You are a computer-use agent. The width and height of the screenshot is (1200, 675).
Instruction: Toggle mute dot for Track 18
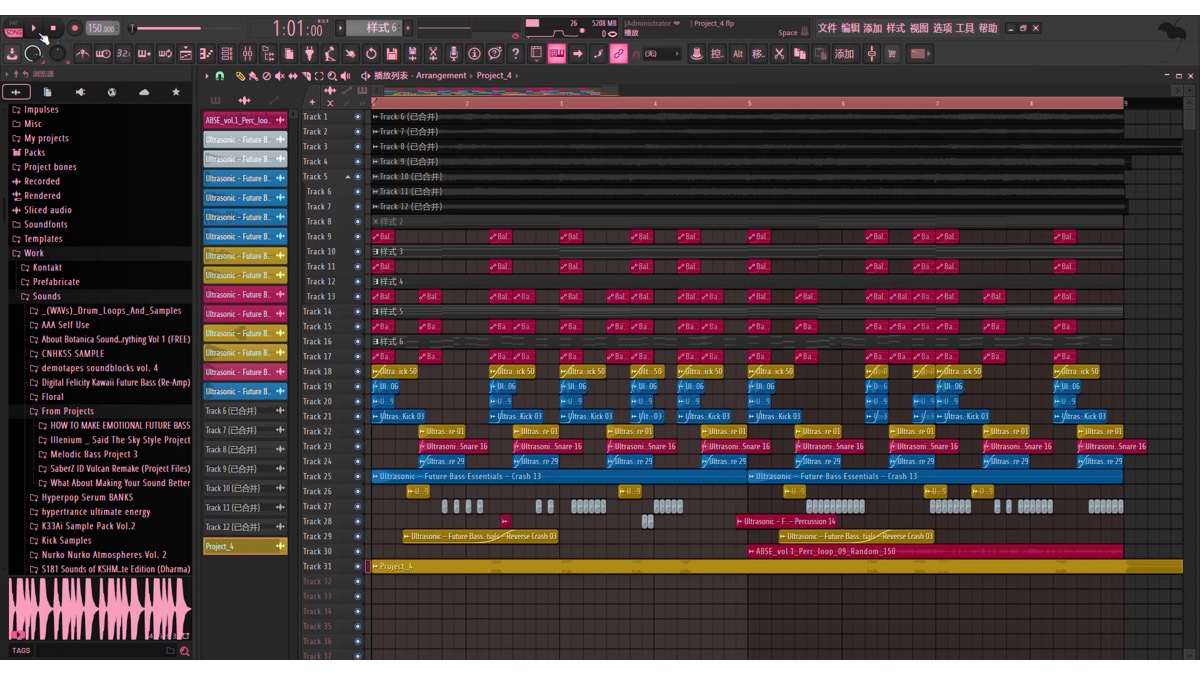(358, 372)
